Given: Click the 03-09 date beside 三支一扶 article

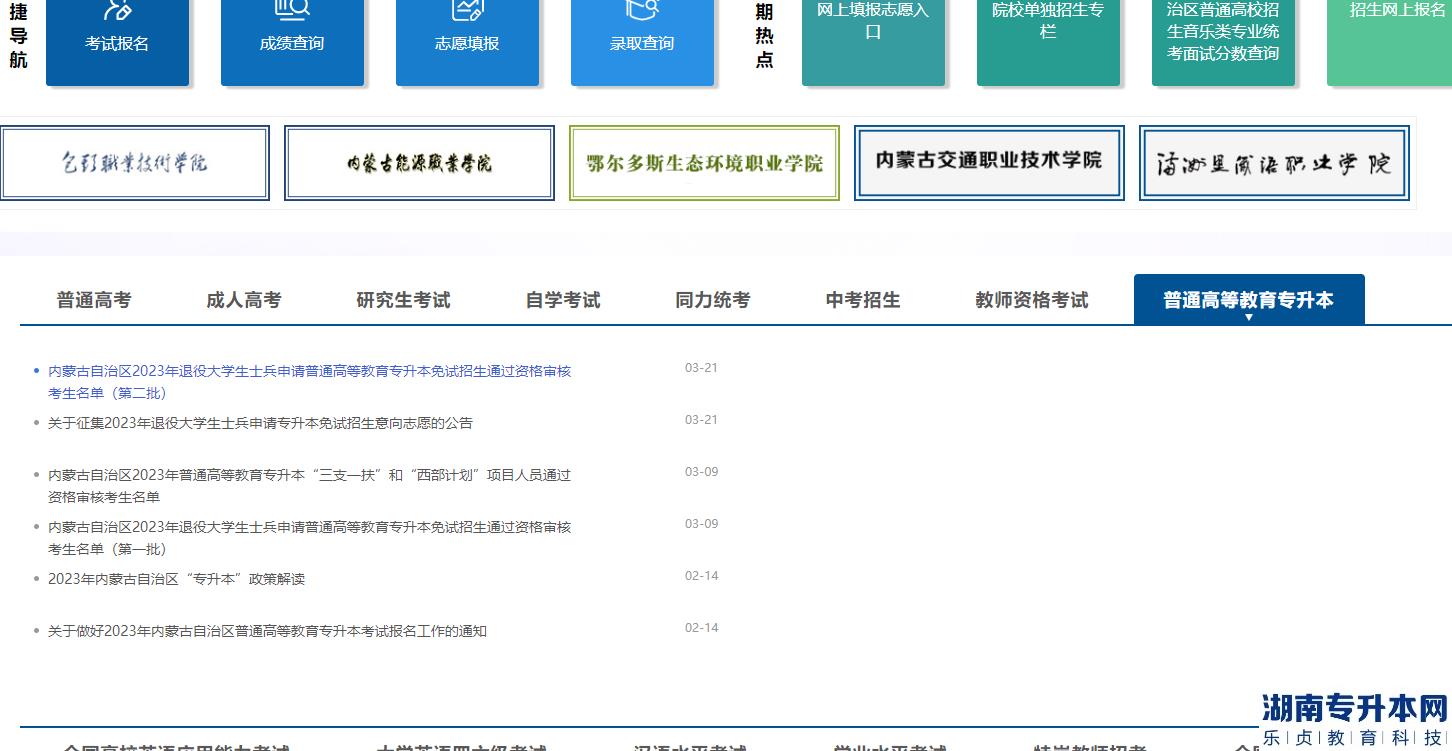Looking at the screenshot, I should point(702,472).
